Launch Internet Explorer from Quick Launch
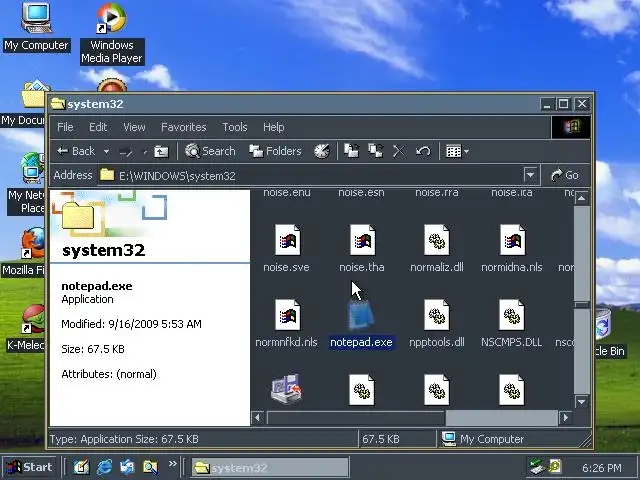The height and width of the screenshot is (480, 640). coord(104,467)
